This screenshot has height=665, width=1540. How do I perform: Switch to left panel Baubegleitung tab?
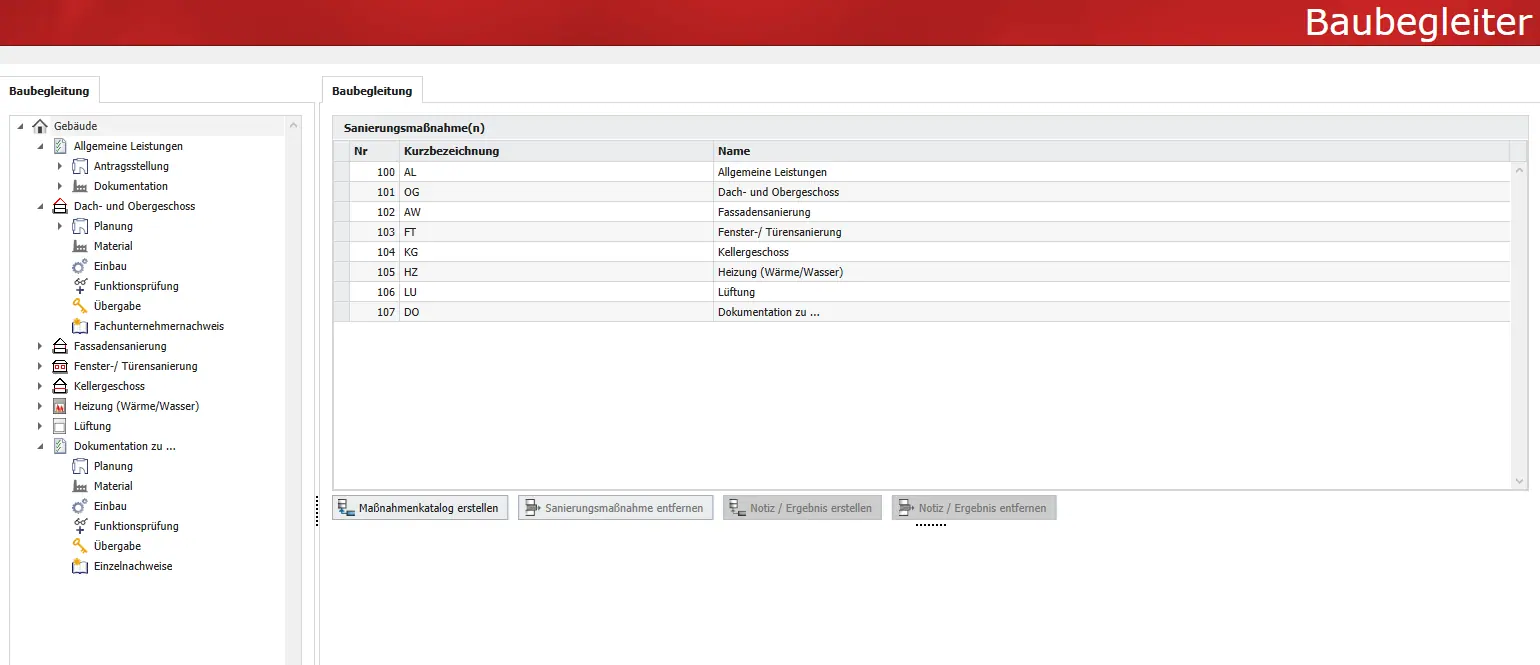[x=49, y=91]
